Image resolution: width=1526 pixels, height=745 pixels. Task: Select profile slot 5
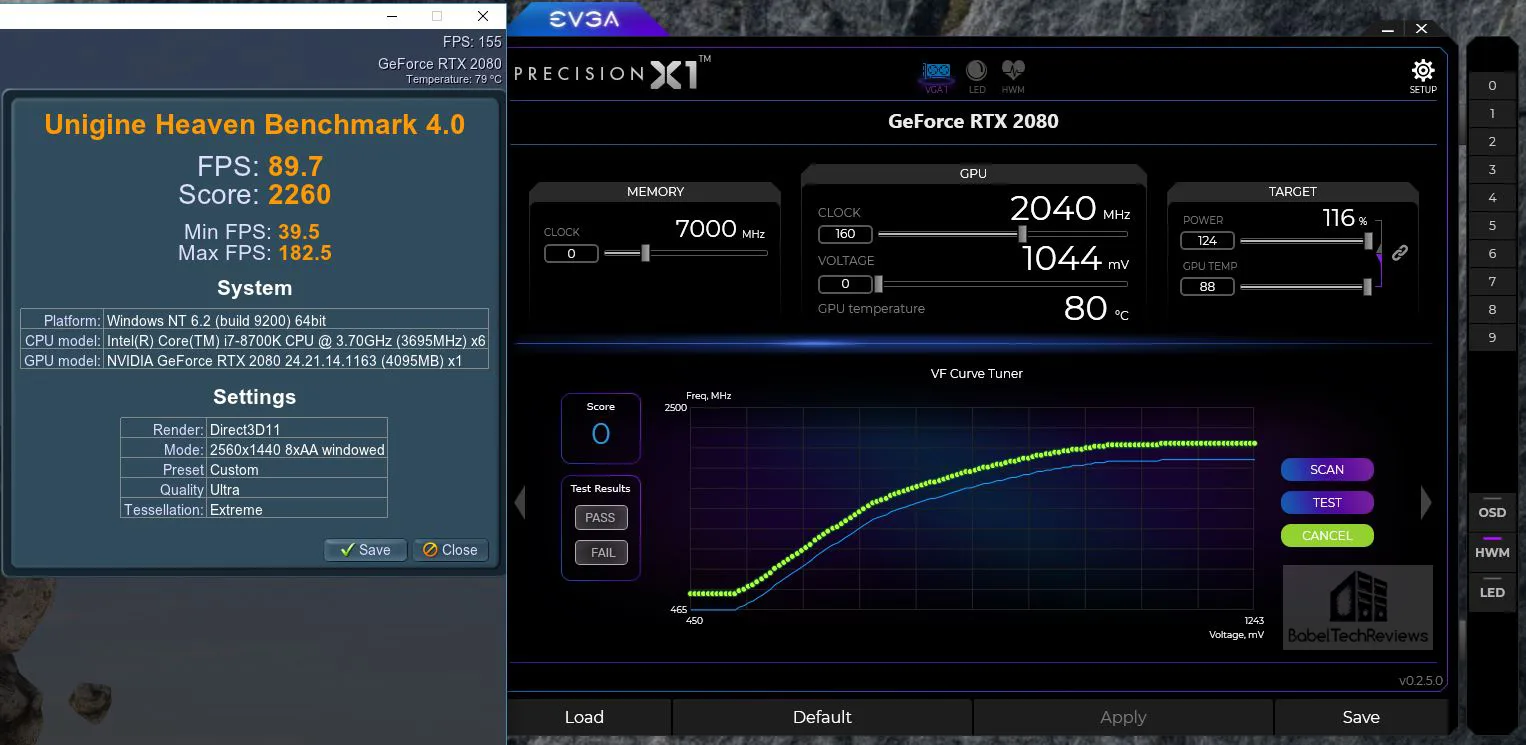tap(1492, 226)
